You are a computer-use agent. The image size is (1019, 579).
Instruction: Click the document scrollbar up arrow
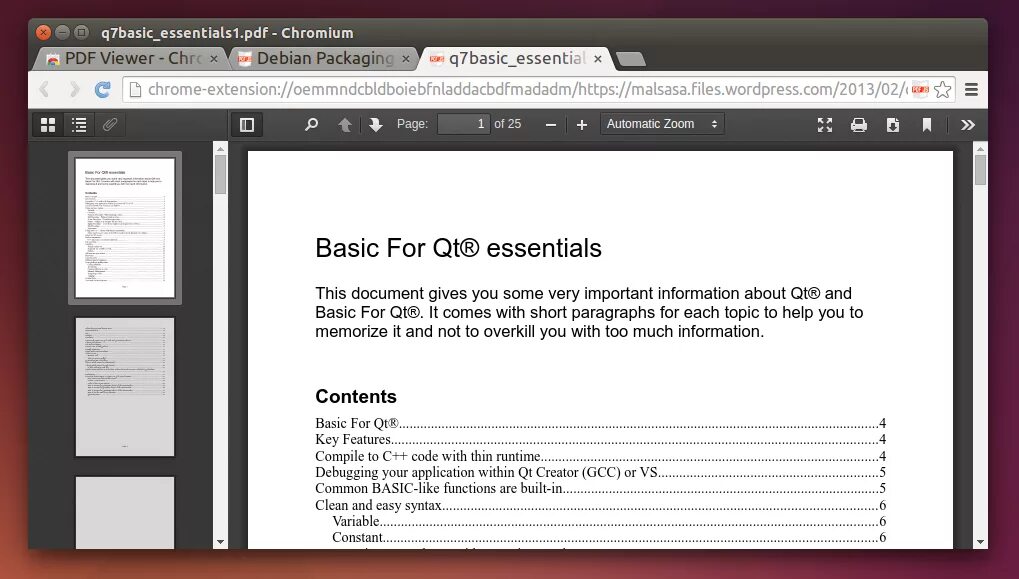(x=980, y=149)
